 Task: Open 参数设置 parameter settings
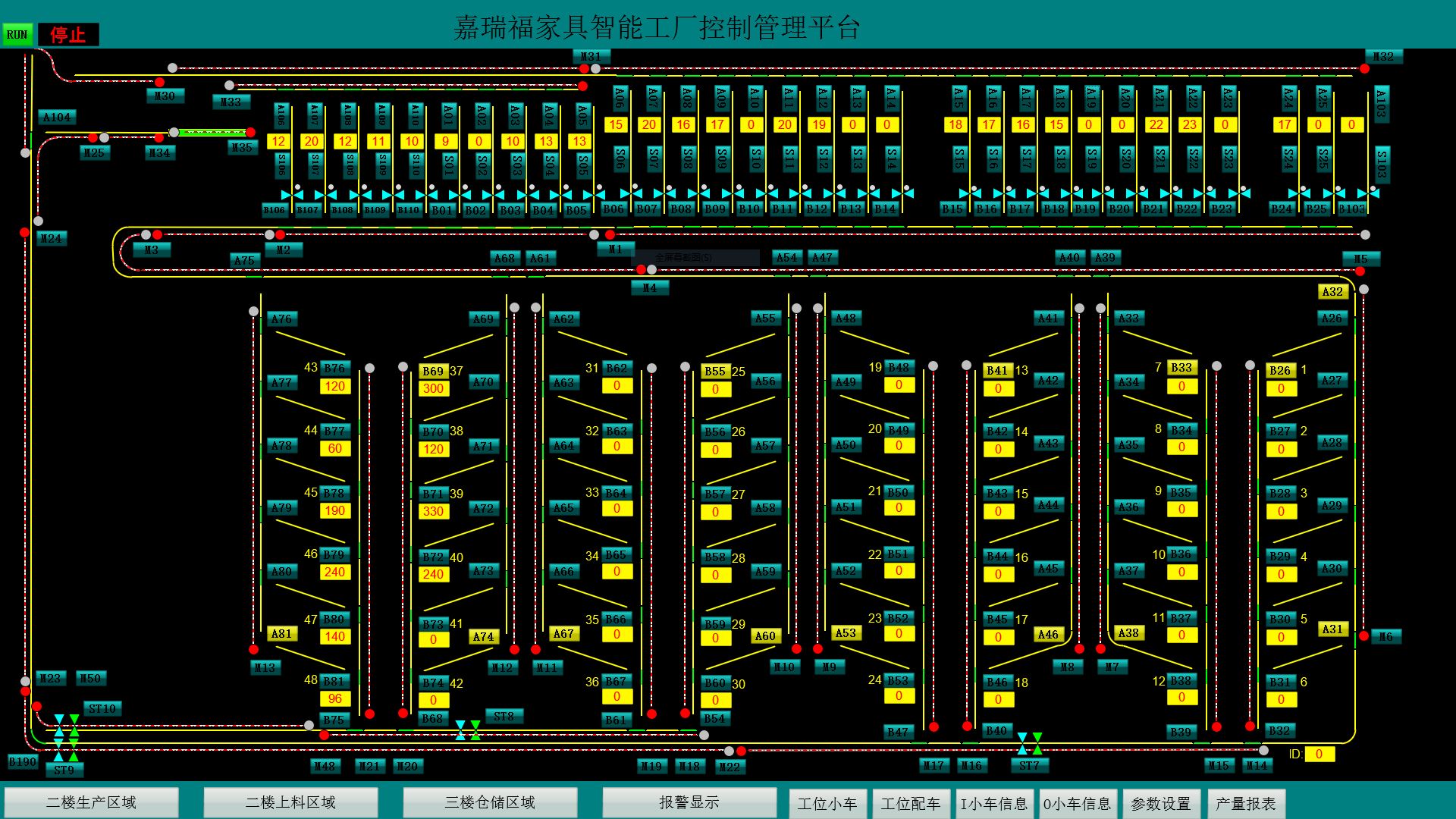coord(1160,803)
